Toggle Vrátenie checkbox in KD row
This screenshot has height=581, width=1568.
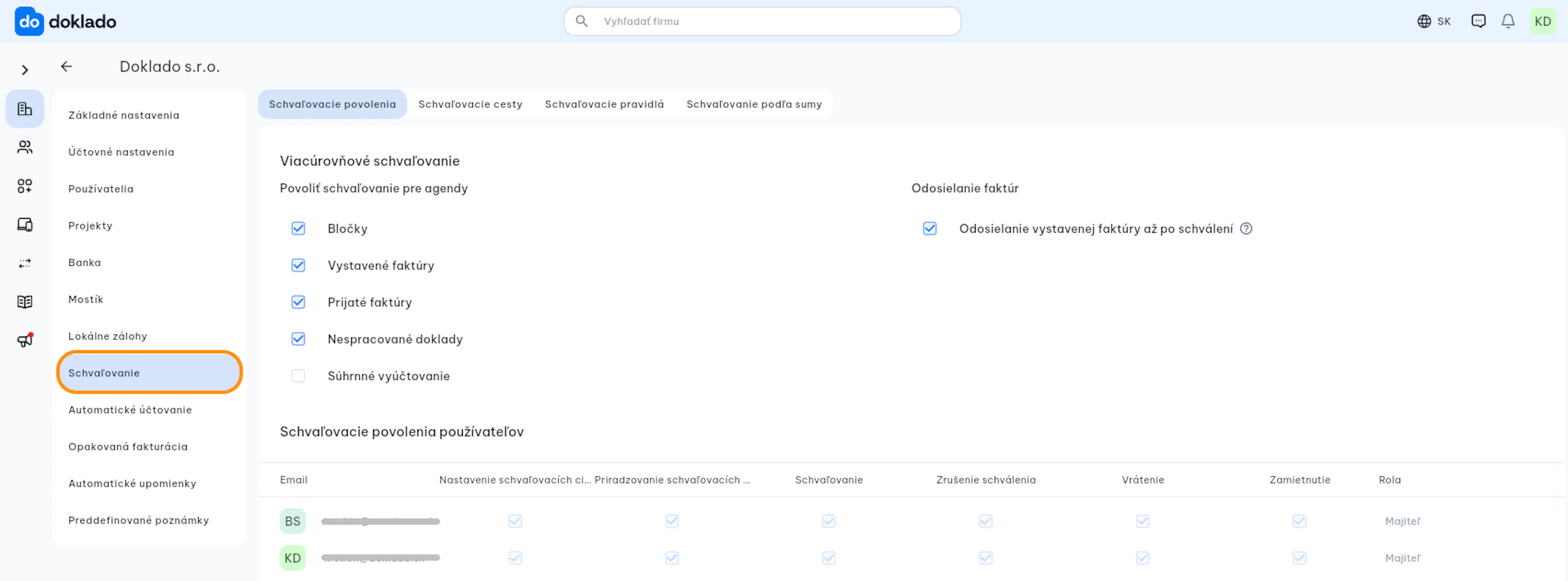point(1143,559)
